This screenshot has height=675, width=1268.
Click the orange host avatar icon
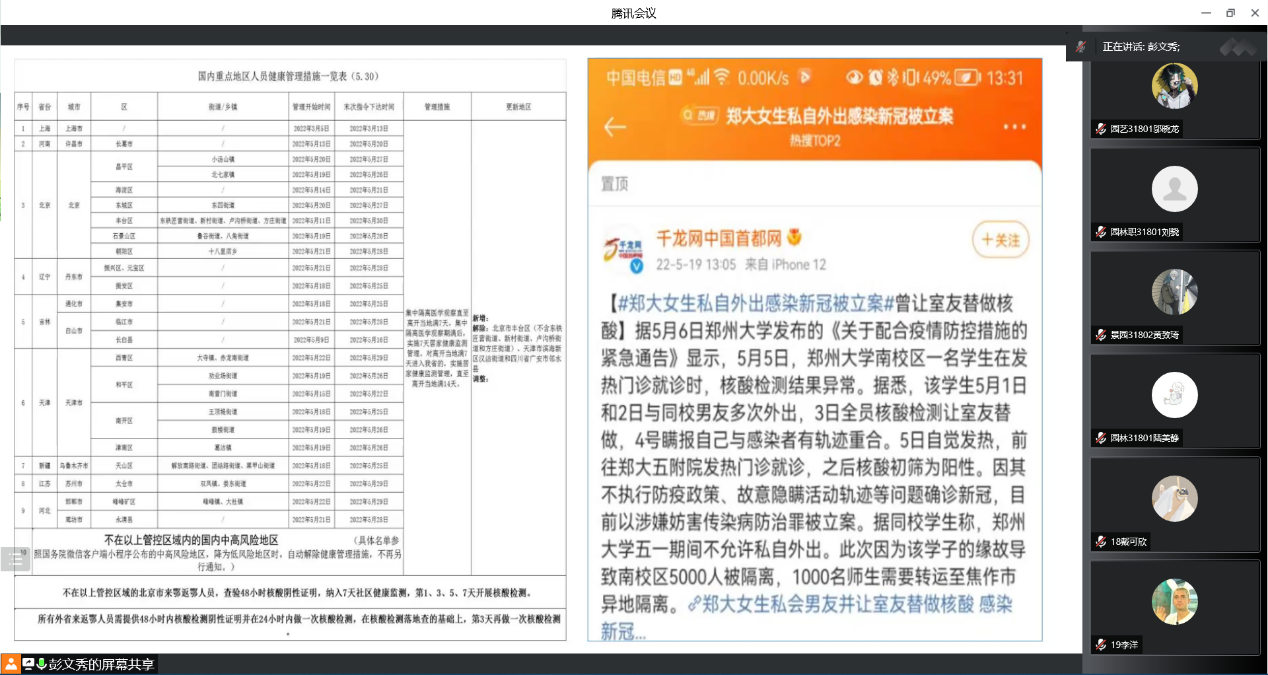[10, 664]
